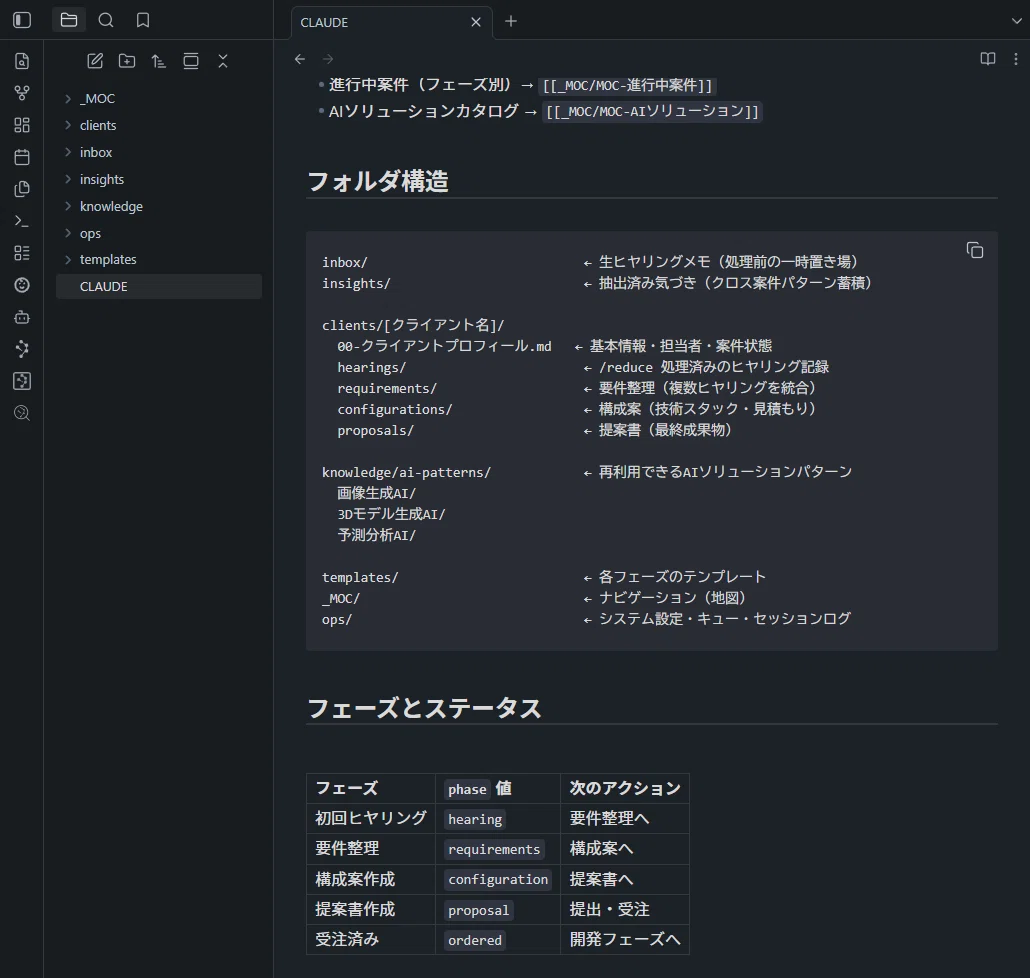Screen dimensions: 1030x978
Task: Open the search pane
Action: 106,20
